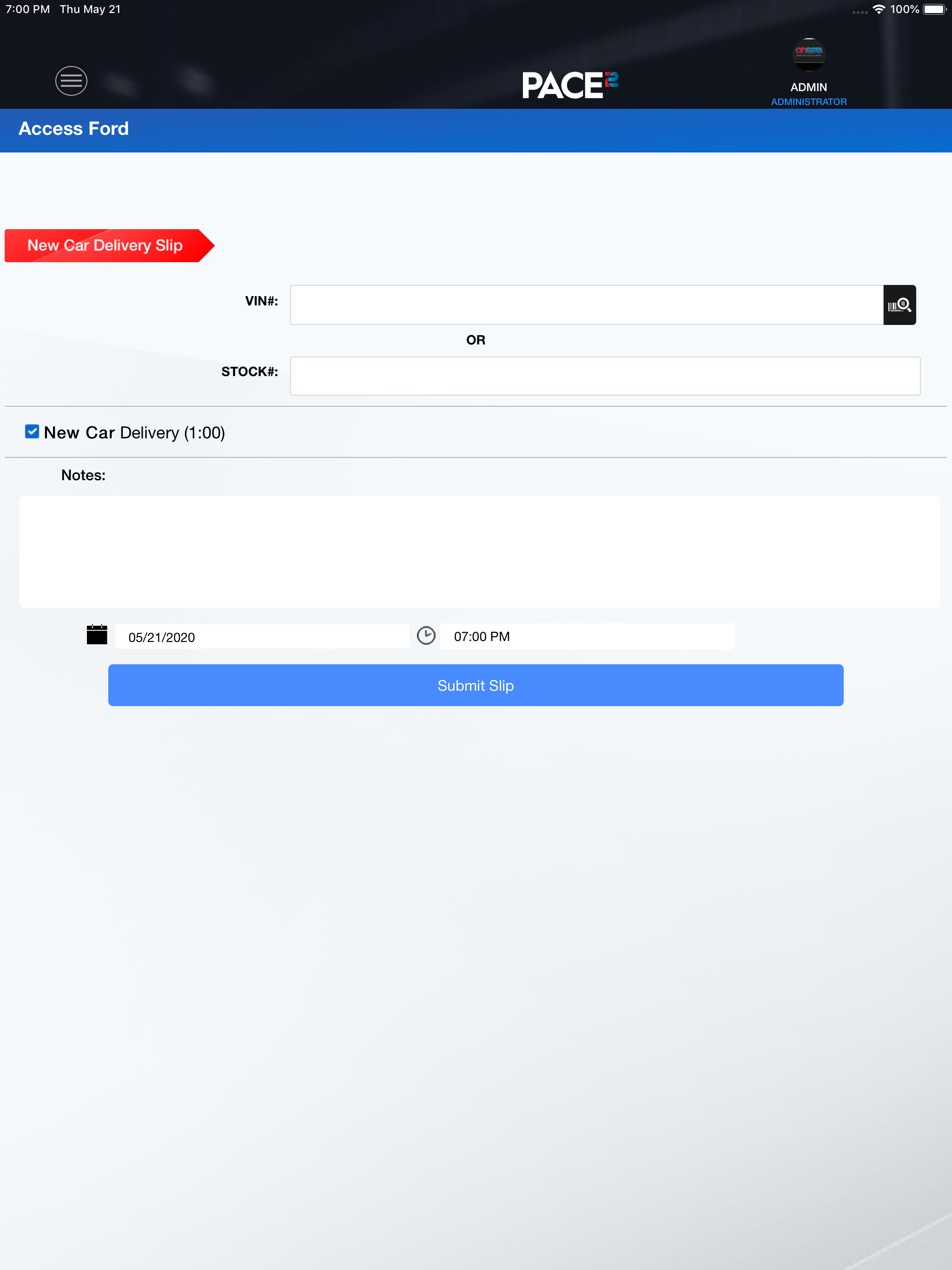Tap the VIN barcode scanner icon
Screen dimensions: 952x1270
point(899,305)
